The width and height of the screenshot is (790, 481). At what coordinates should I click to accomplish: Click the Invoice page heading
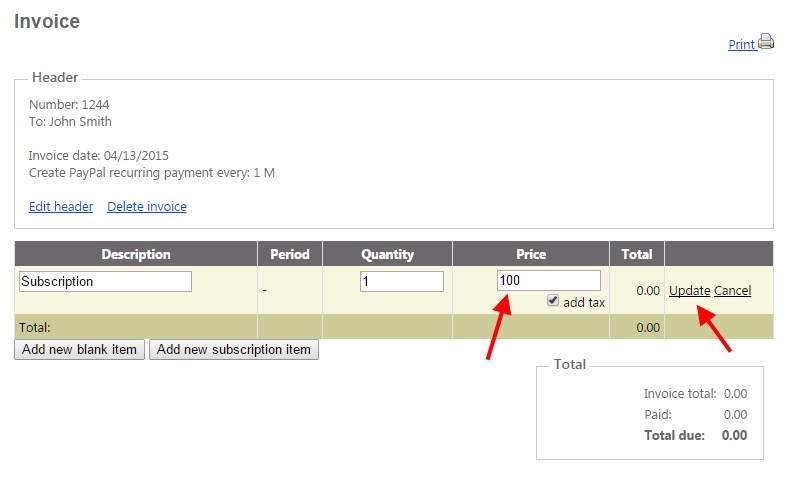point(47,21)
